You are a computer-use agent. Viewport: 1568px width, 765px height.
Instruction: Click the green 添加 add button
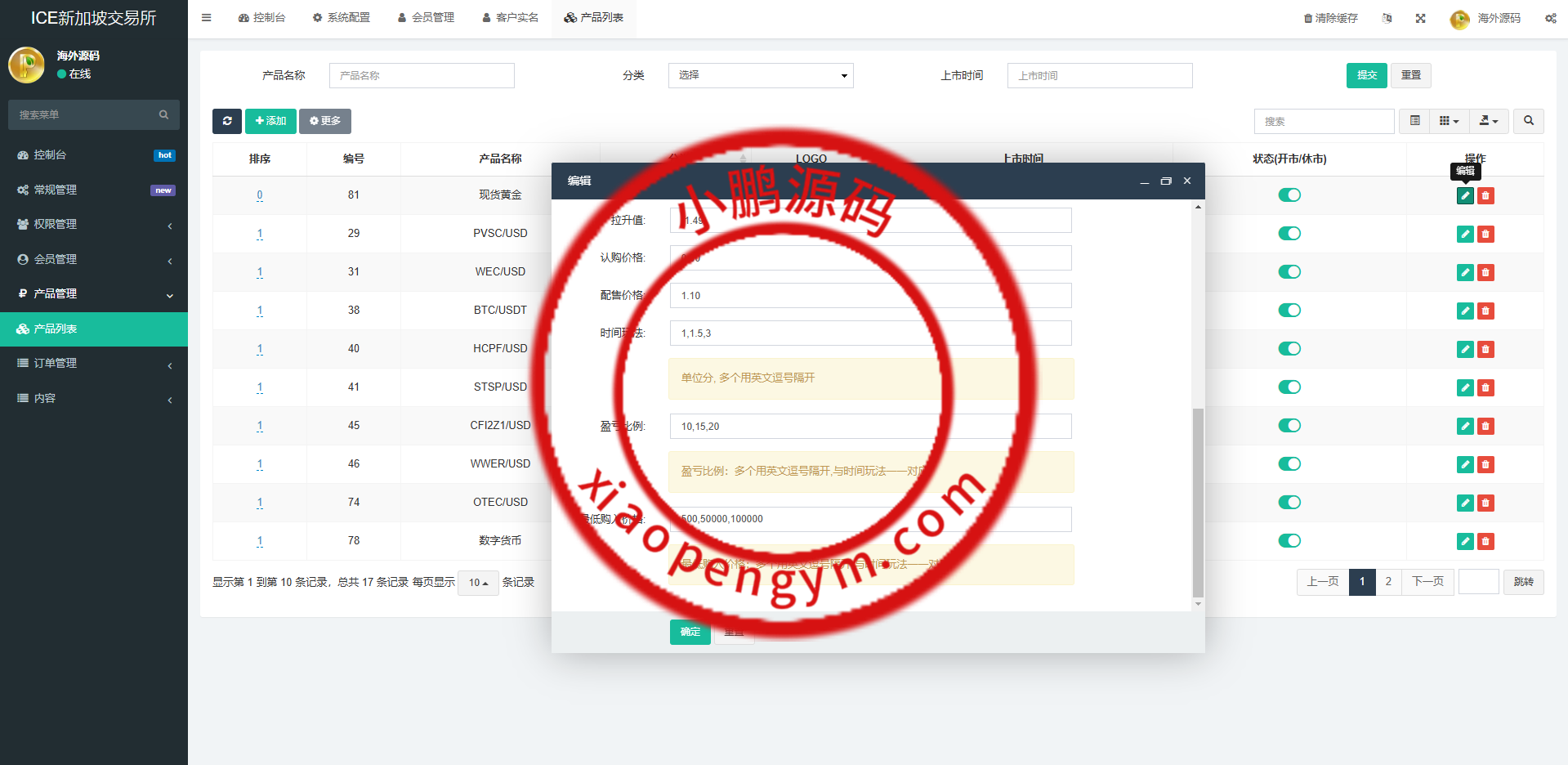(x=270, y=121)
